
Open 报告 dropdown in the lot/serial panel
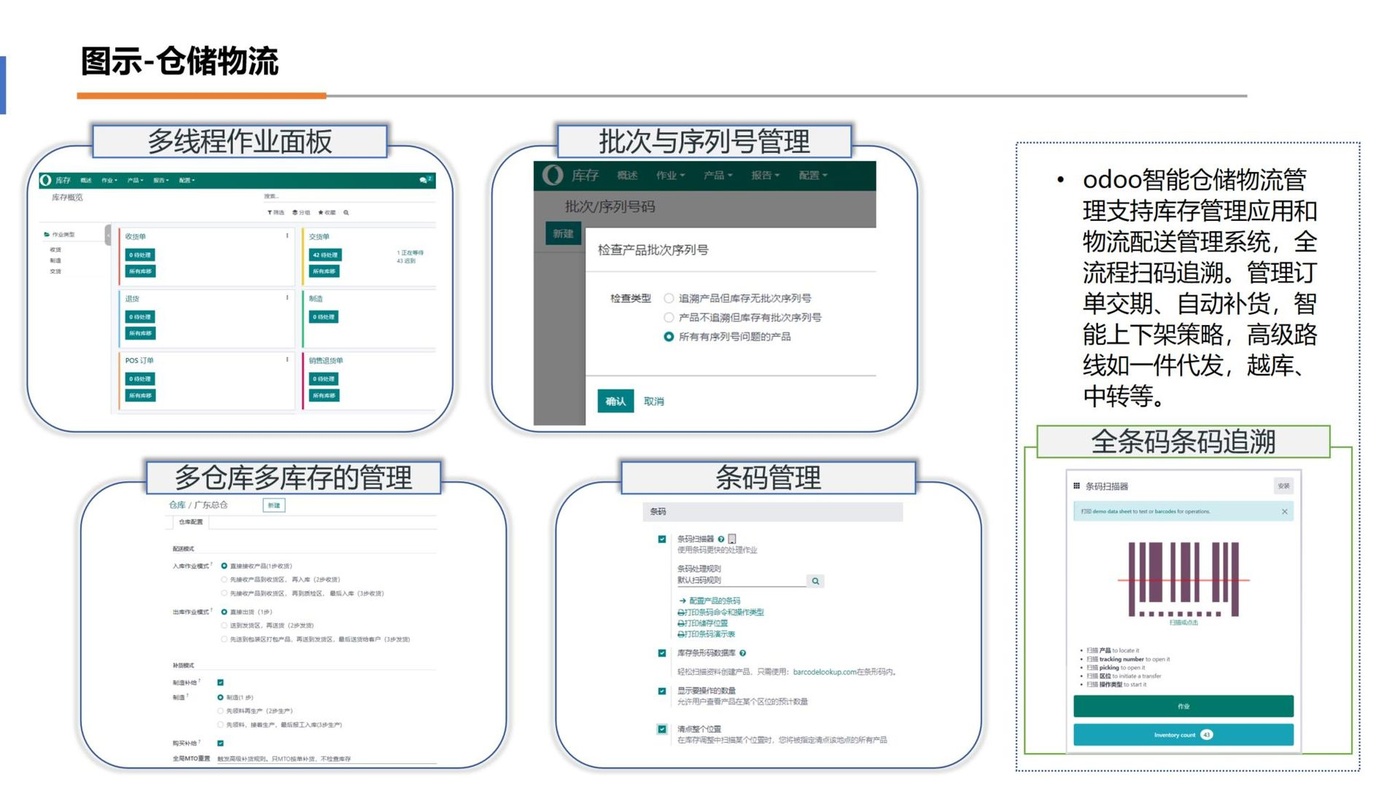[x=766, y=175]
